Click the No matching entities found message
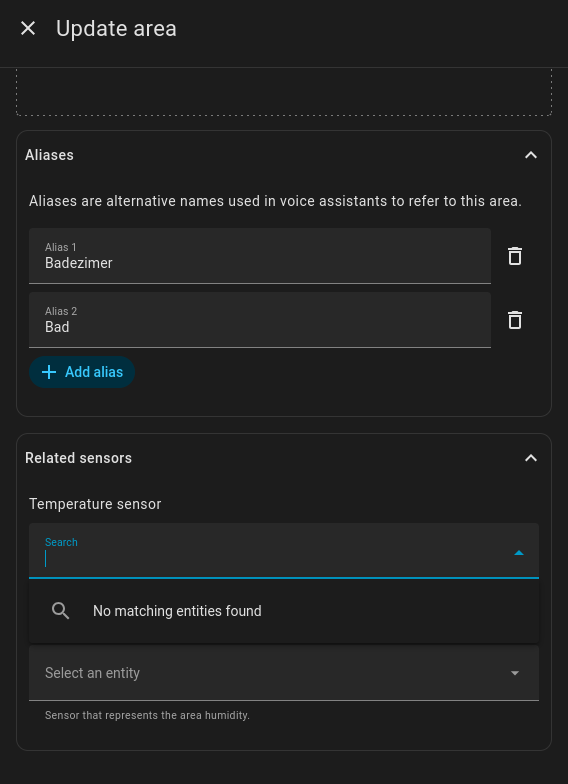 click(x=177, y=611)
